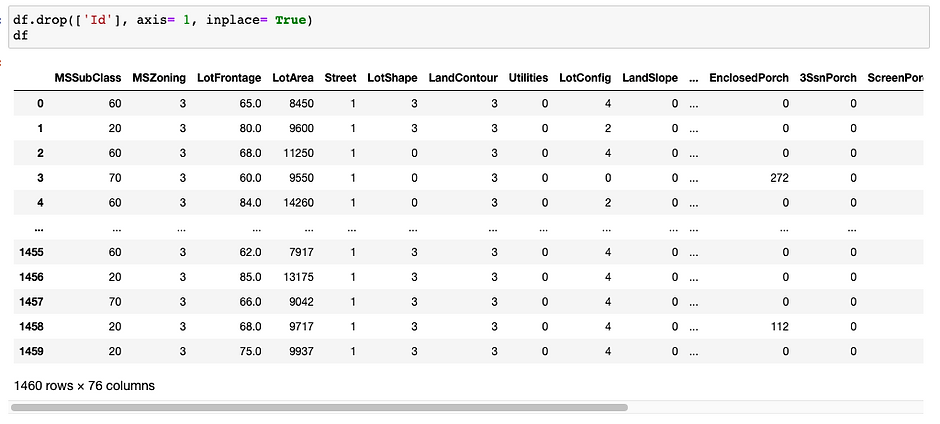Click LotFrontage value 80.0
The image size is (940, 424).
(x=251, y=128)
